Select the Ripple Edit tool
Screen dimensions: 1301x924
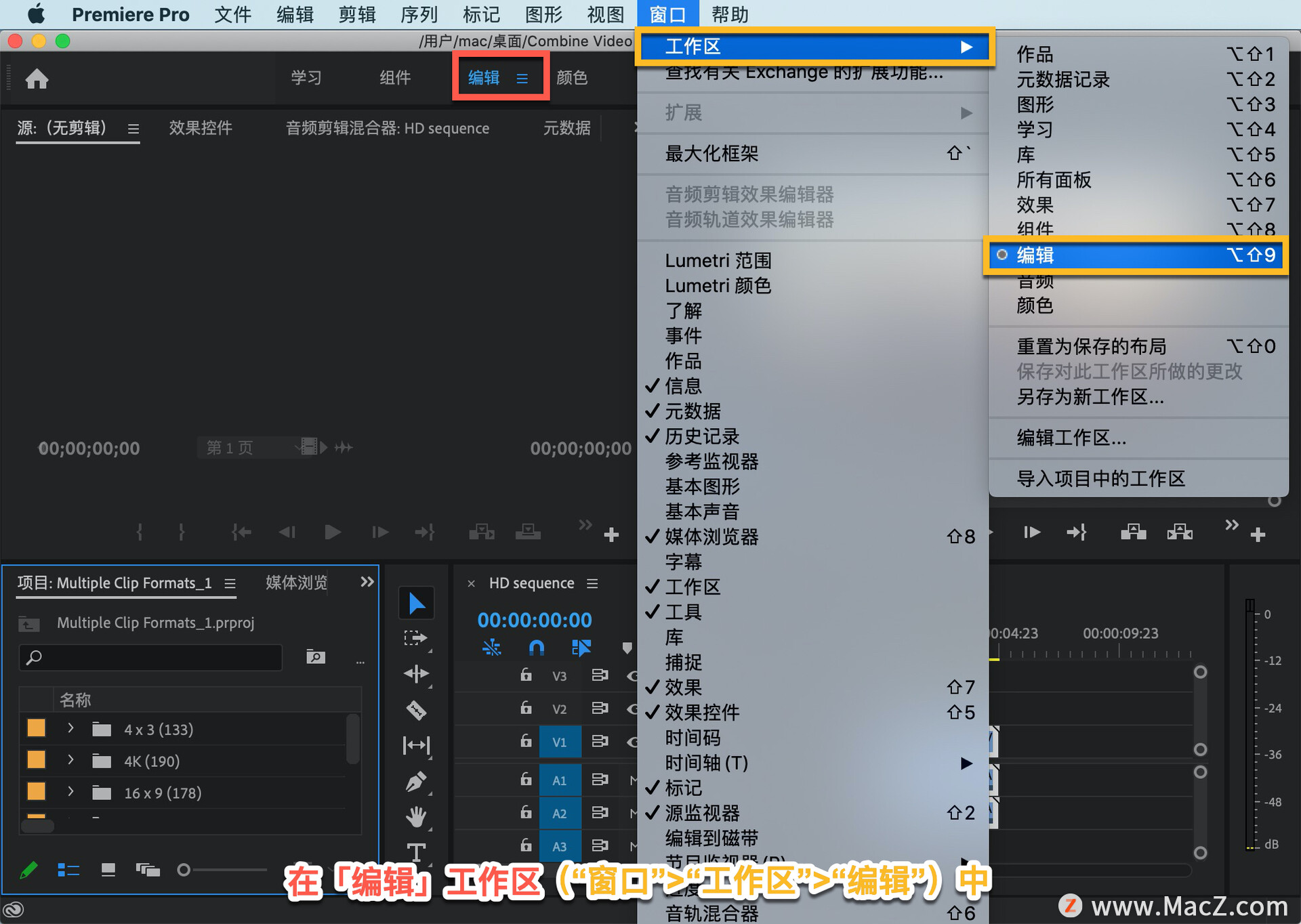tap(416, 674)
